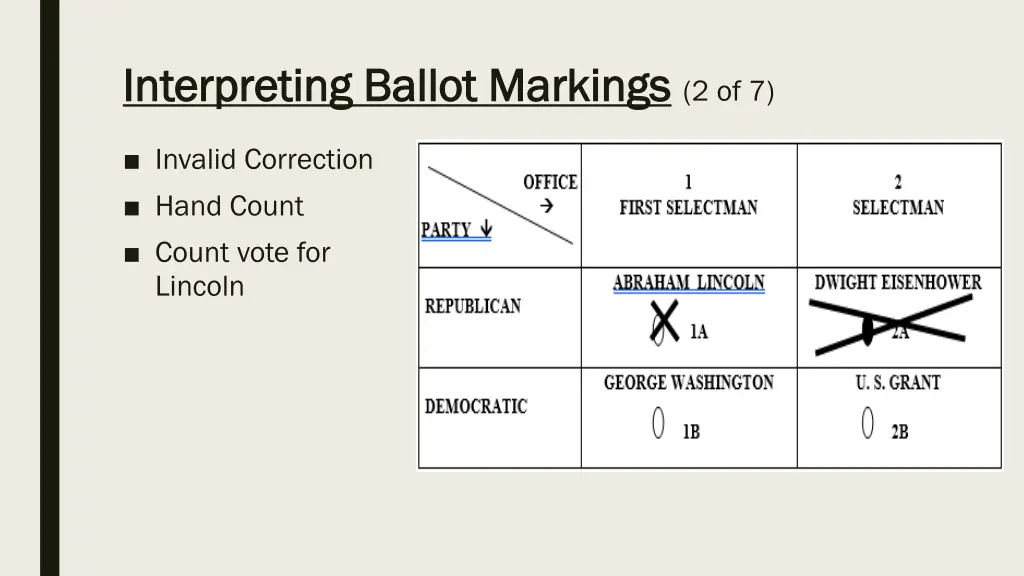Click the square bullet before Hand Count
1024x576 pixels.
point(132,208)
